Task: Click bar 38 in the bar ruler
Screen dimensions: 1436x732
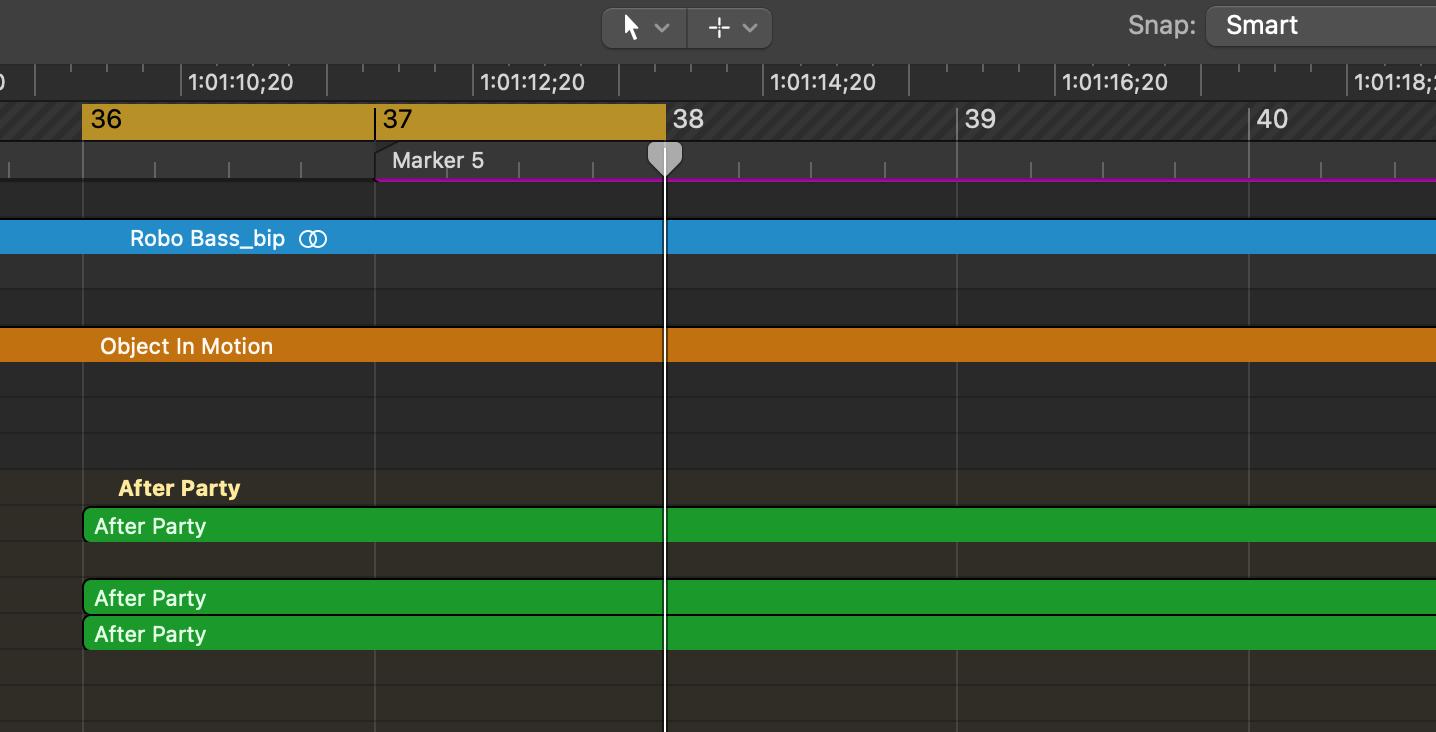Action: point(688,120)
